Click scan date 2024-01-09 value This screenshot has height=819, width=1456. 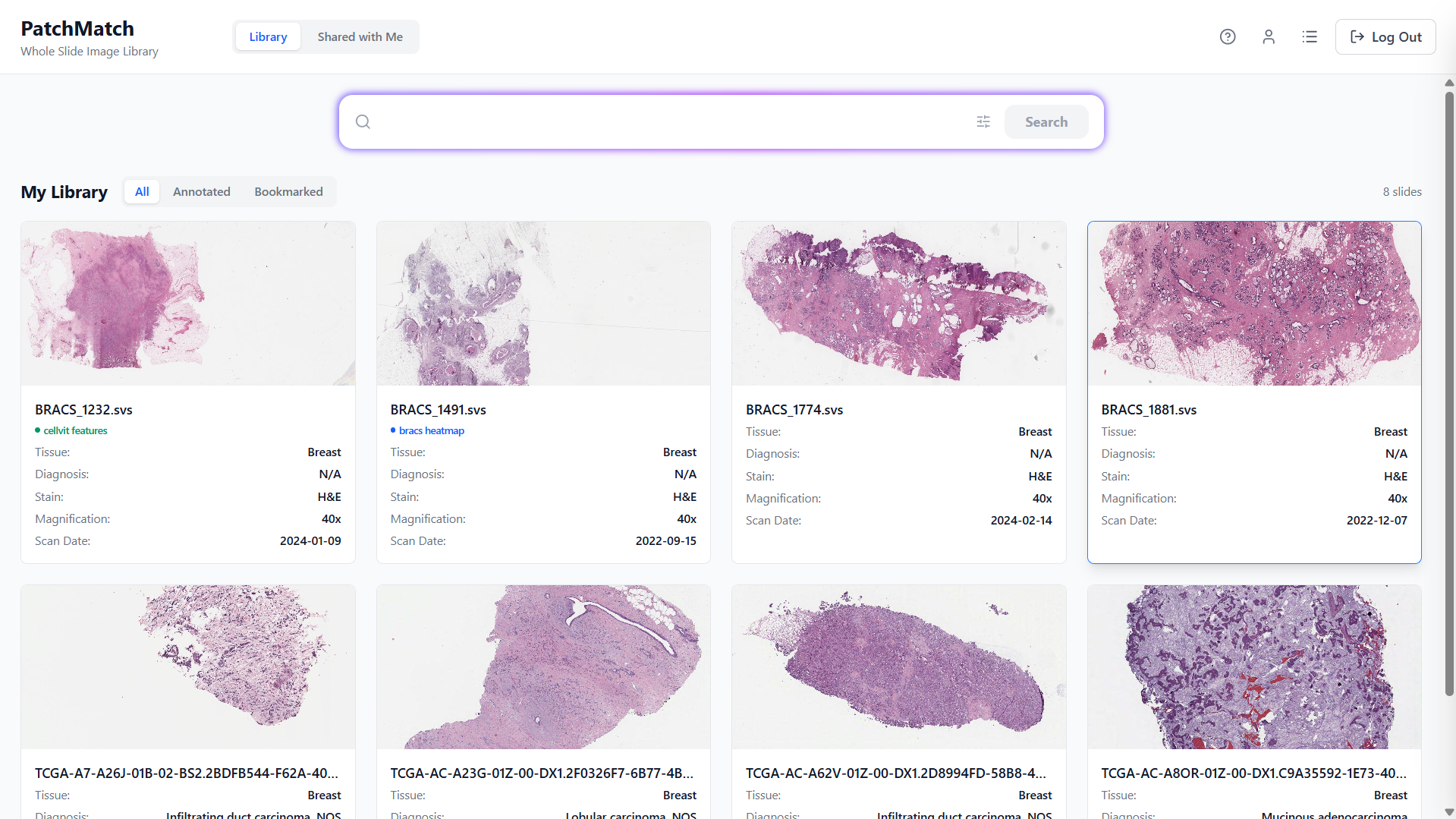click(x=310, y=541)
